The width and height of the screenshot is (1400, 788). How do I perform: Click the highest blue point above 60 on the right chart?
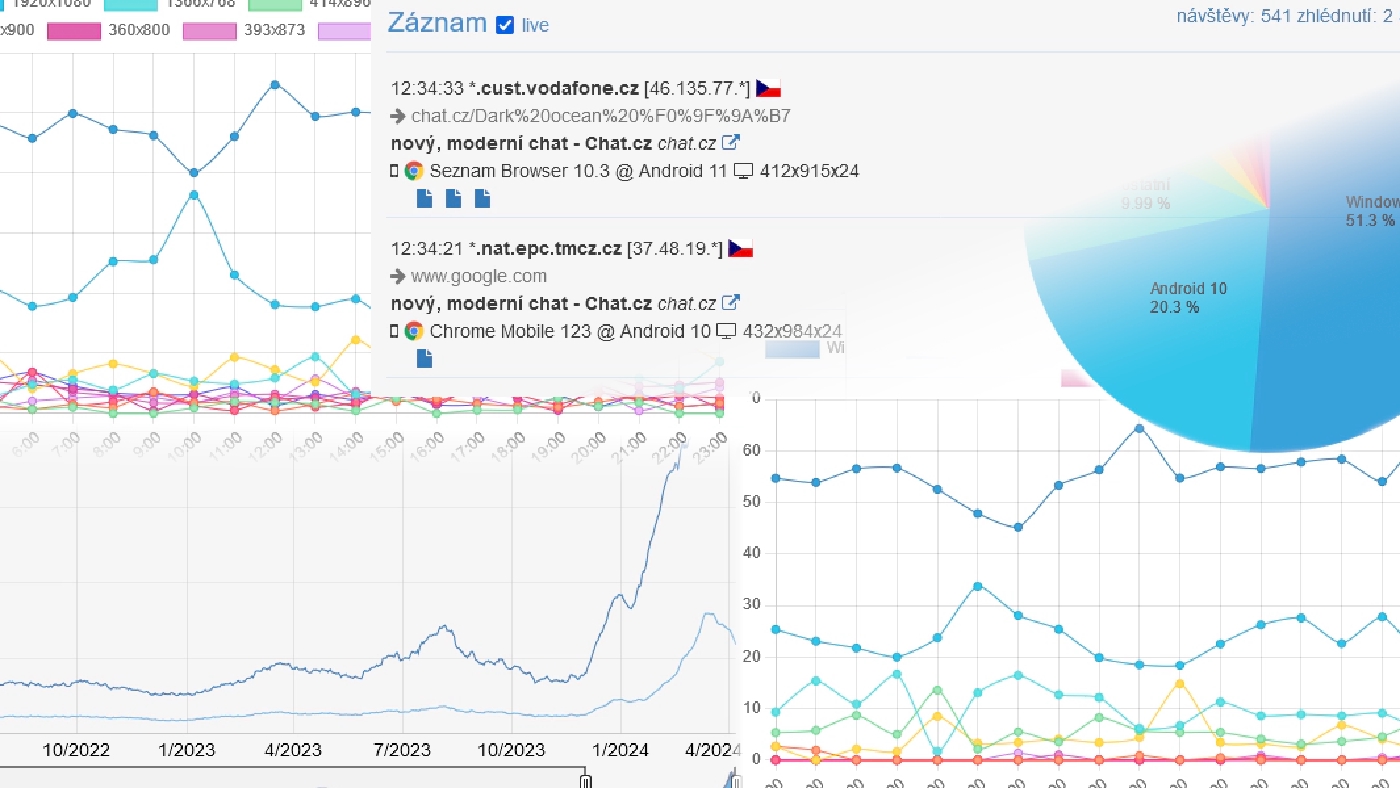pos(1139,428)
